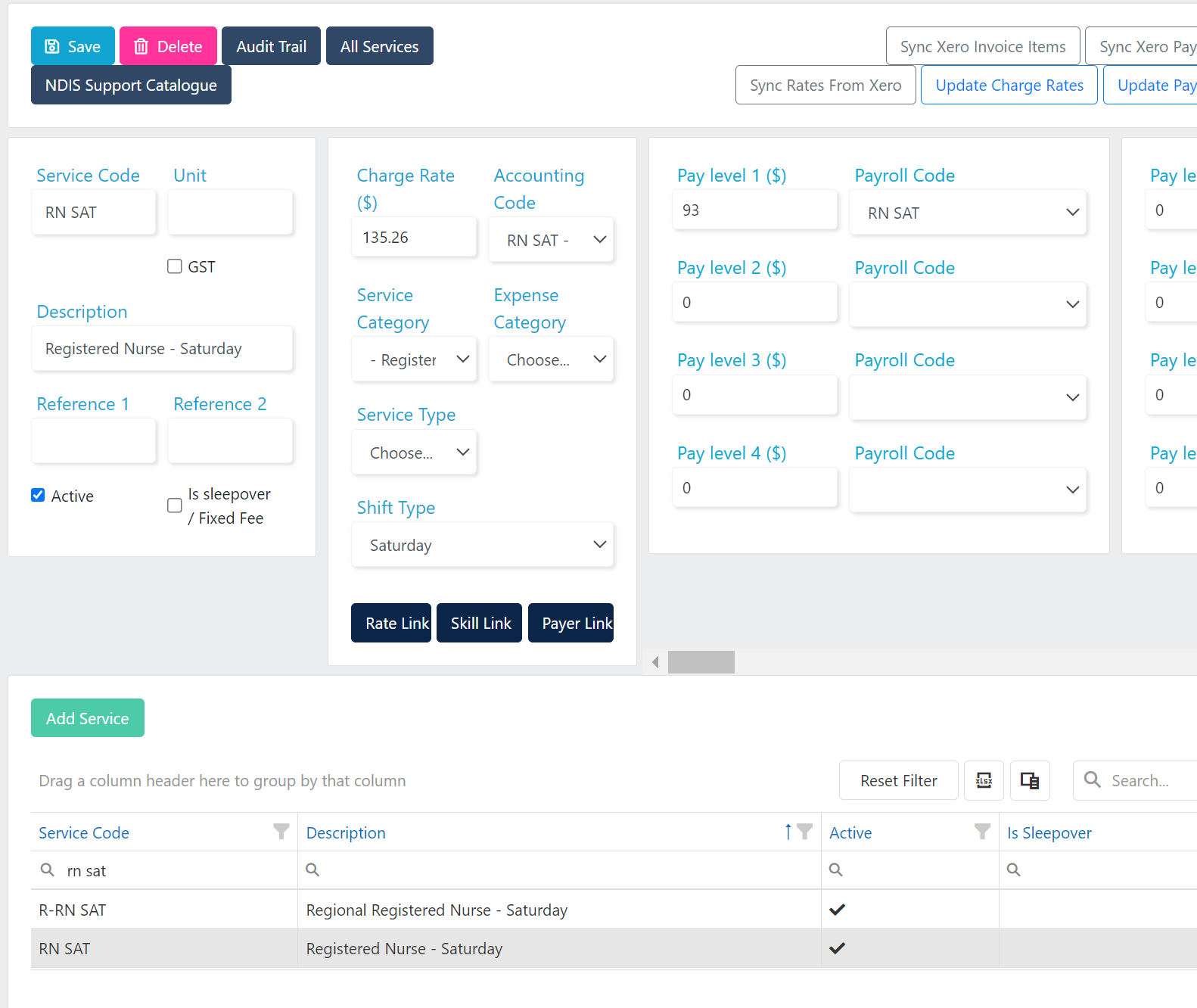This screenshot has height=1008, width=1197.
Task: Click the Reference 2 input
Action: pos(230,441)
